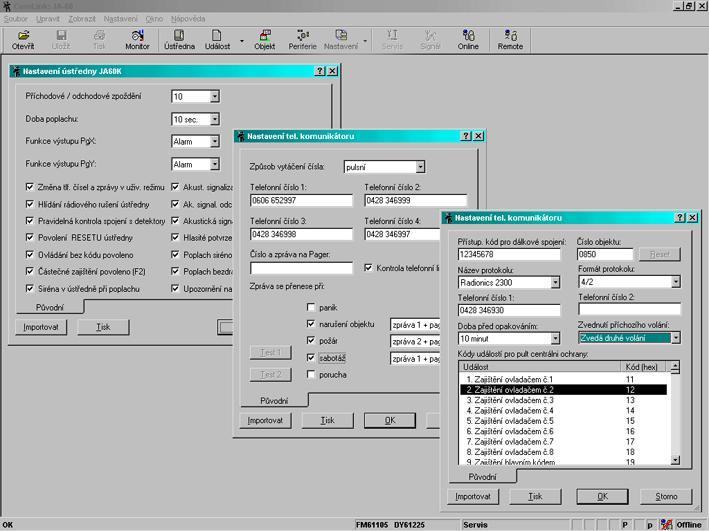This screenshot has height=531, width=709.
Task: Click scroll down arrow in event codes list
Action: 675,460
